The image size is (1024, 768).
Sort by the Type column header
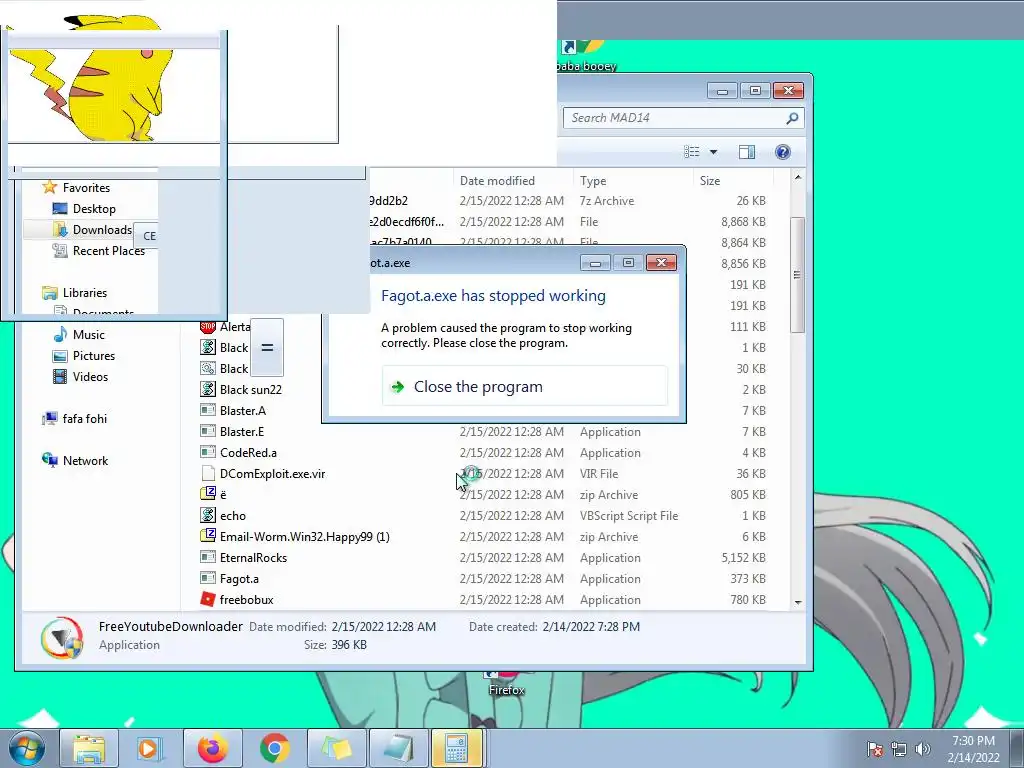[593, 181]
